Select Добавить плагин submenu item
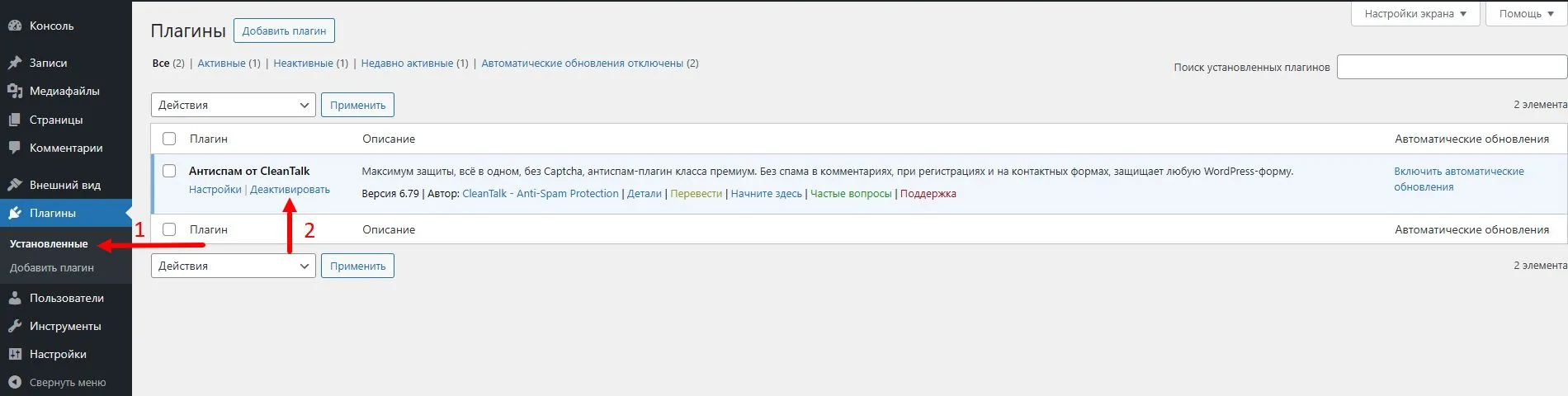Image resolution: width=1568 pixels, height=396 pixels. [x=52, y=268]
